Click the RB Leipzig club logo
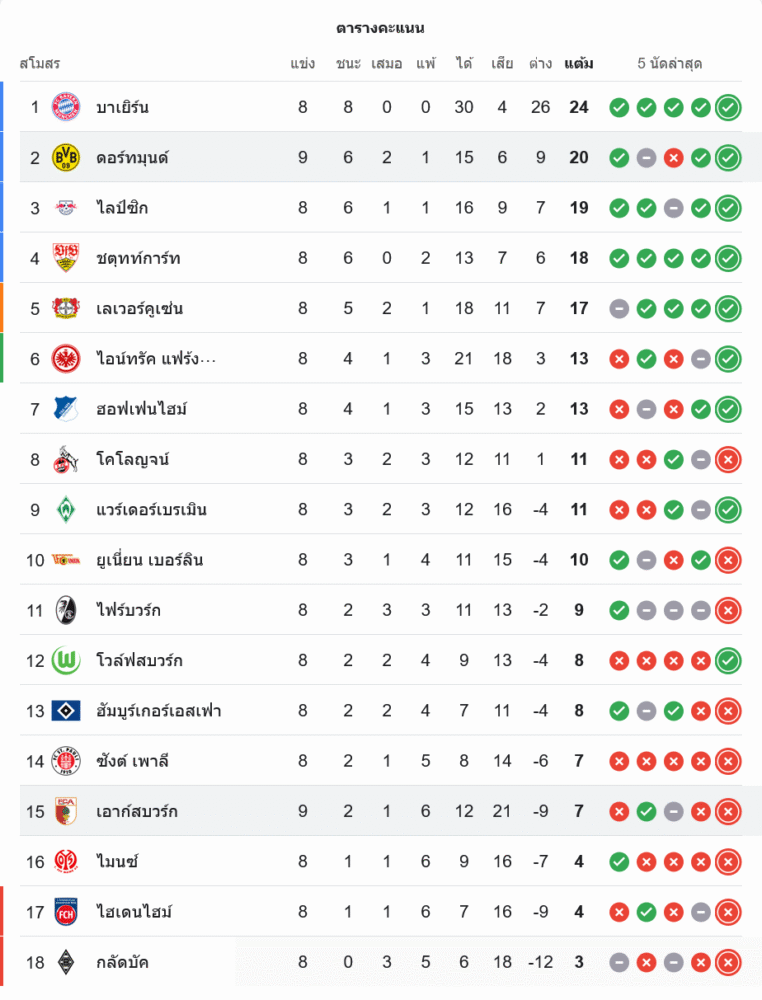 coord(66,208)
